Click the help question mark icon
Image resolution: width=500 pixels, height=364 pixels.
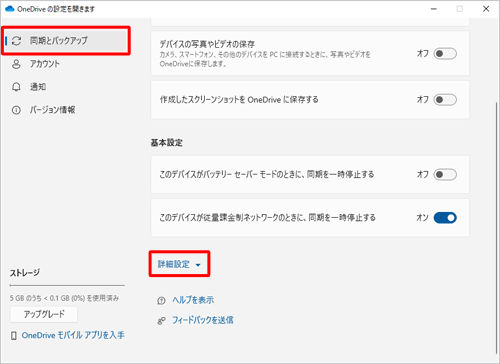[161, 300]
